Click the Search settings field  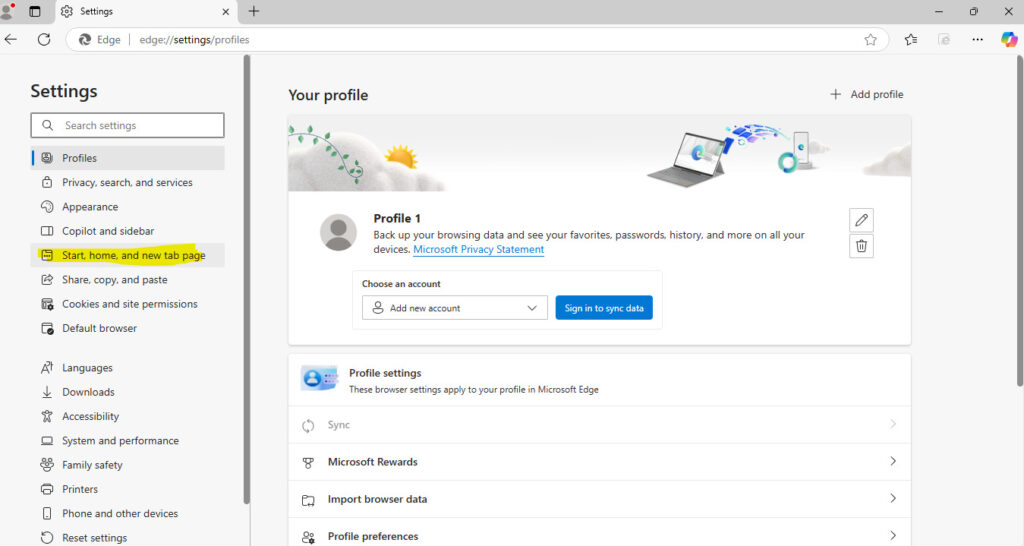point(127,125)
